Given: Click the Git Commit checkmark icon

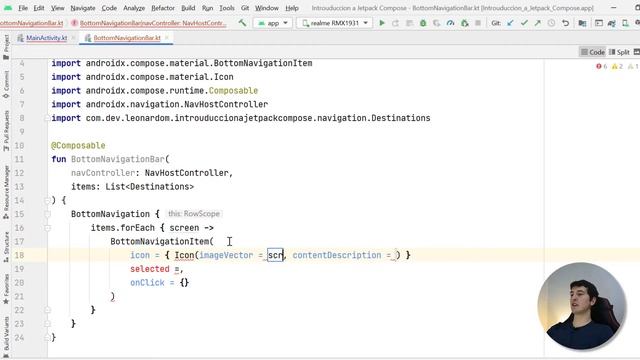Looking at the screenshot, I should click(x=524, y=23).
